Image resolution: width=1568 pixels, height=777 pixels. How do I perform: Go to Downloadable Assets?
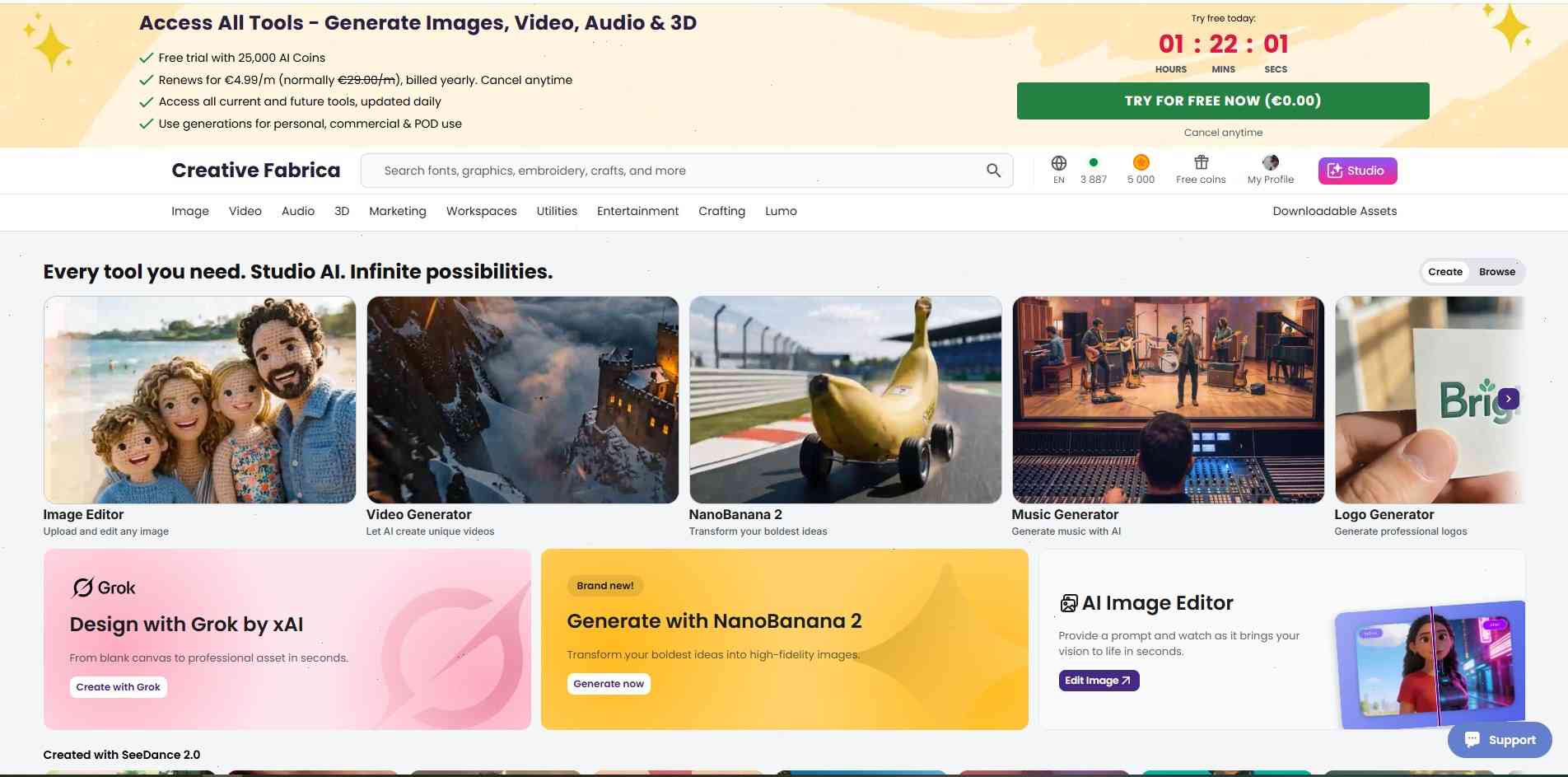1335,211
